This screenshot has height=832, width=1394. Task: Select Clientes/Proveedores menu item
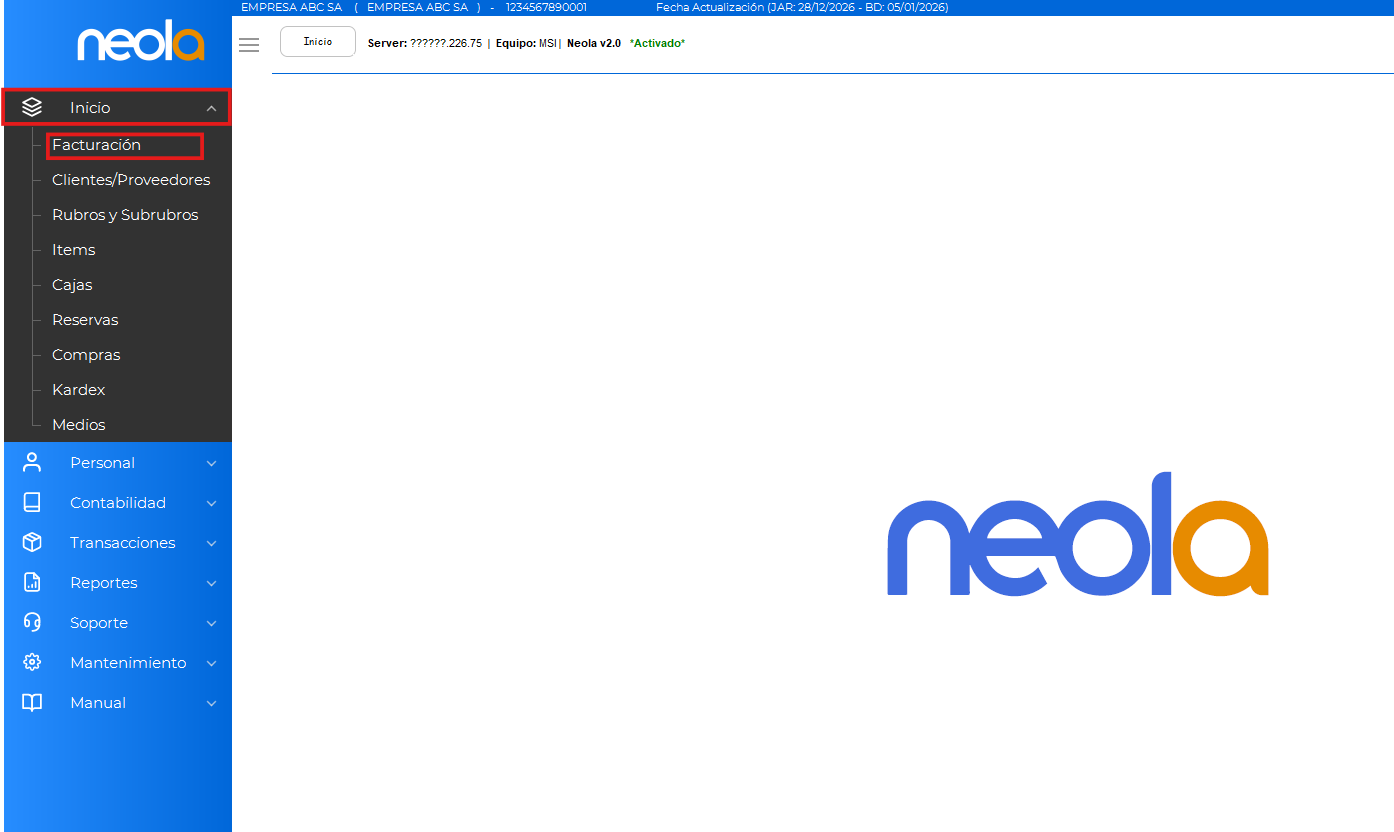[131, 180]
